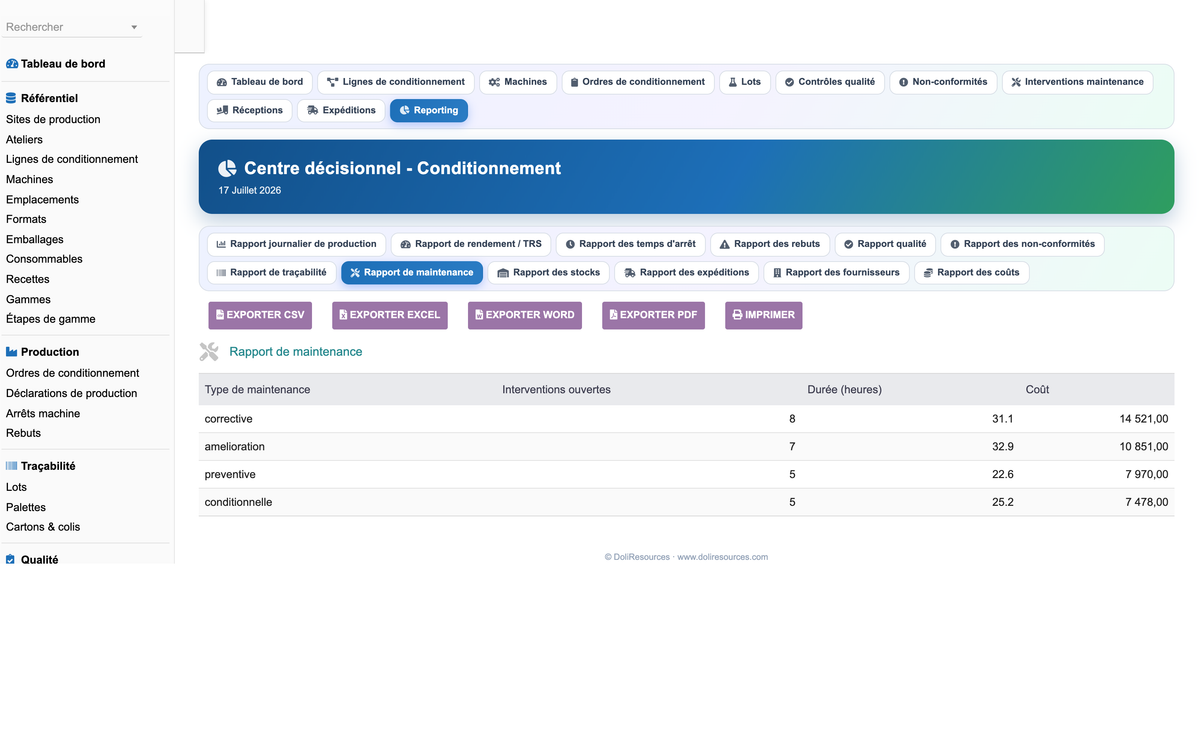The width and height of the screenshot is (1200, 743).
Task: Open Rapport des coûts
Action: (x=972, y=272)
